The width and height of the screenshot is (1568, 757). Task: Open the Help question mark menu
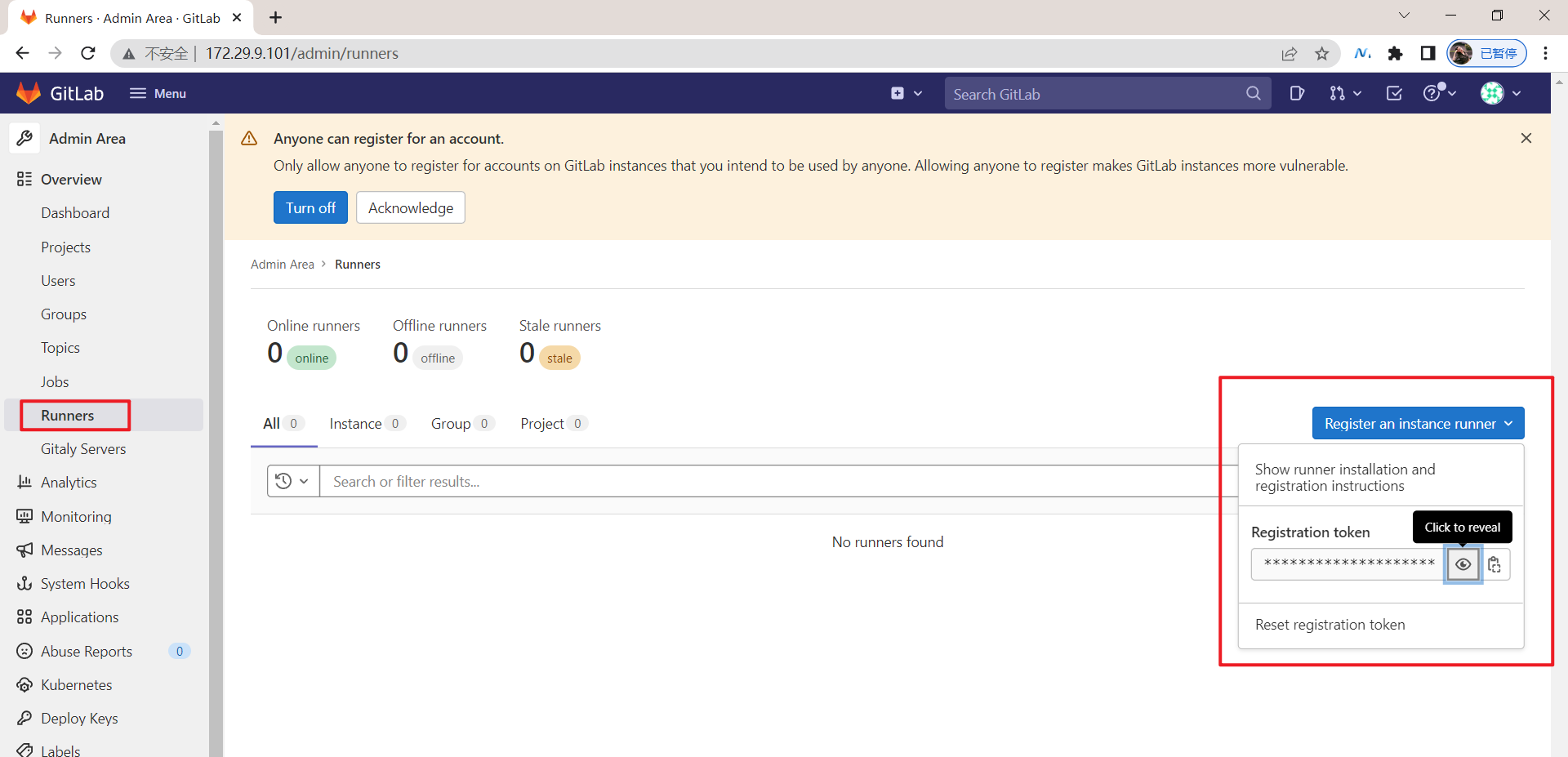tap(1439, 93)
